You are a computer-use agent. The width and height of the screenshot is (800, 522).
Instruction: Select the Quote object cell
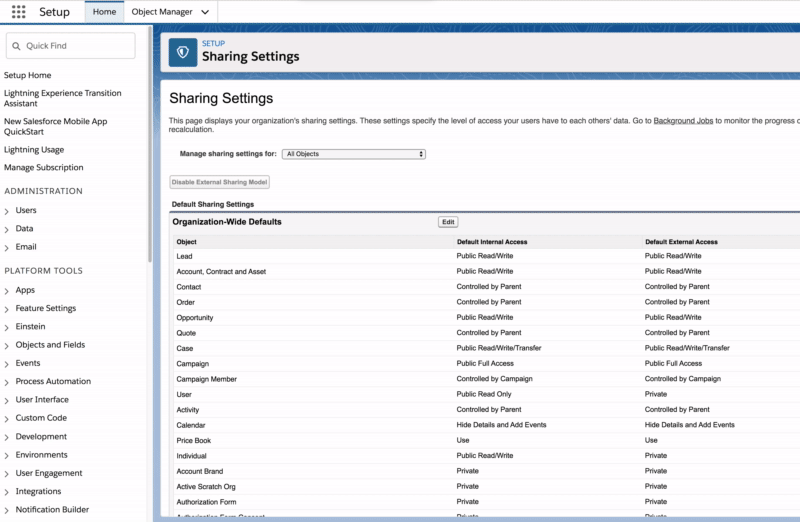[186, 333]
